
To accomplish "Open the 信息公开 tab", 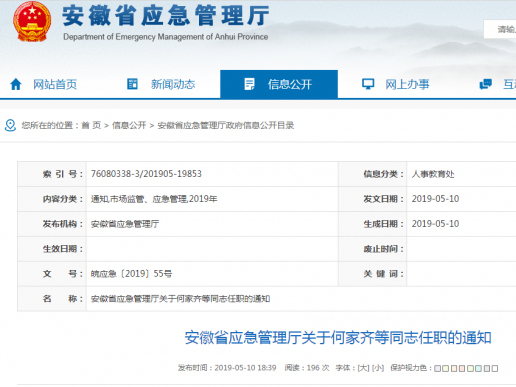I will coord(279,84).
